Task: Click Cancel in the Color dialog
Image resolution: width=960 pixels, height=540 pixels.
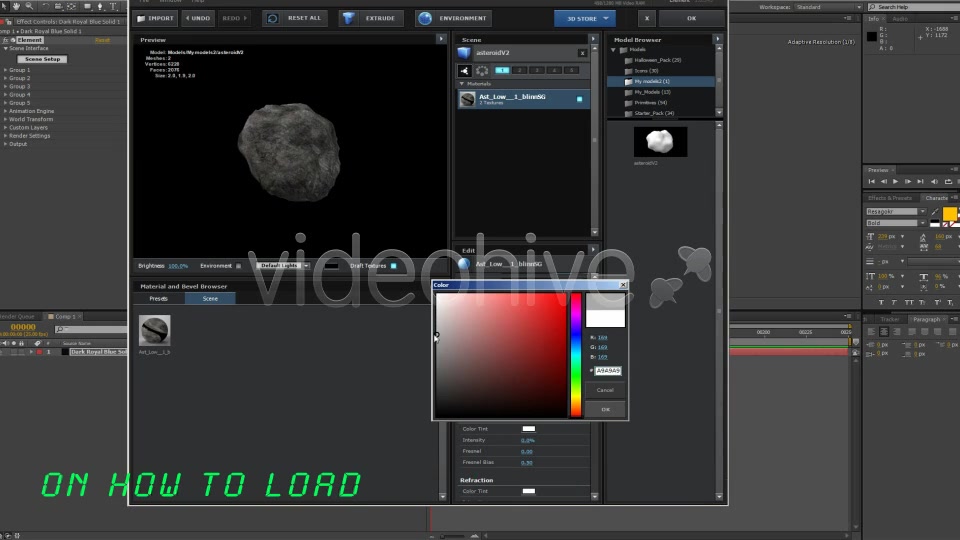Action: 606,390
